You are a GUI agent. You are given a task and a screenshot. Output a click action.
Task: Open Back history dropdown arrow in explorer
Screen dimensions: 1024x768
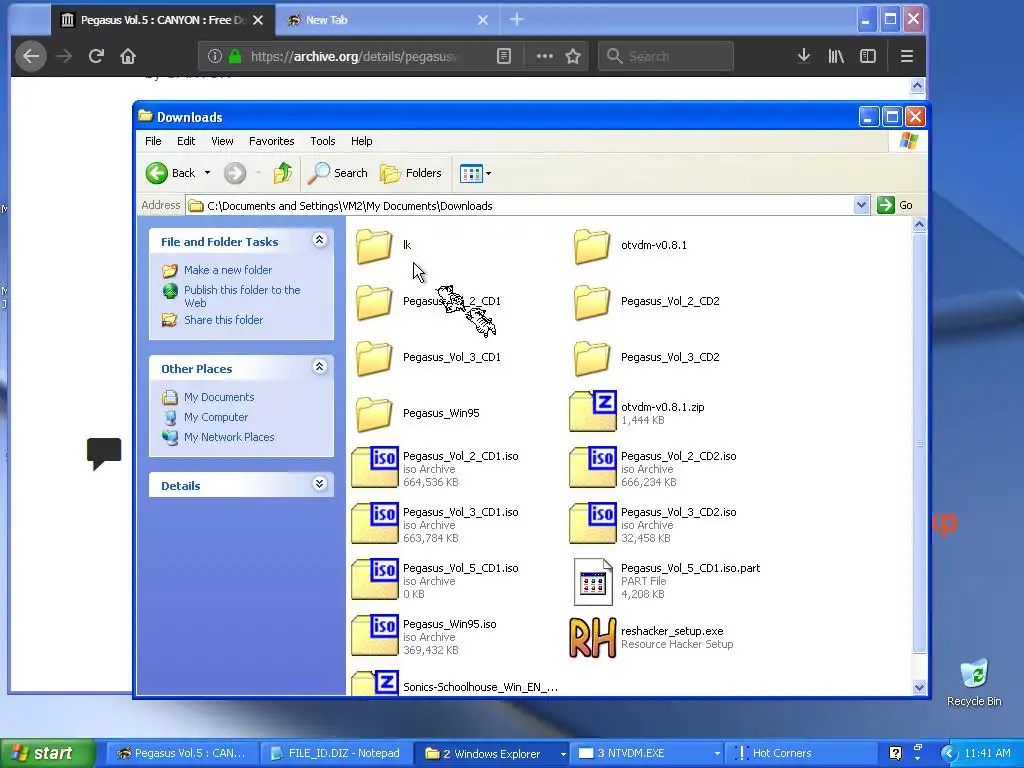(208, 173)
